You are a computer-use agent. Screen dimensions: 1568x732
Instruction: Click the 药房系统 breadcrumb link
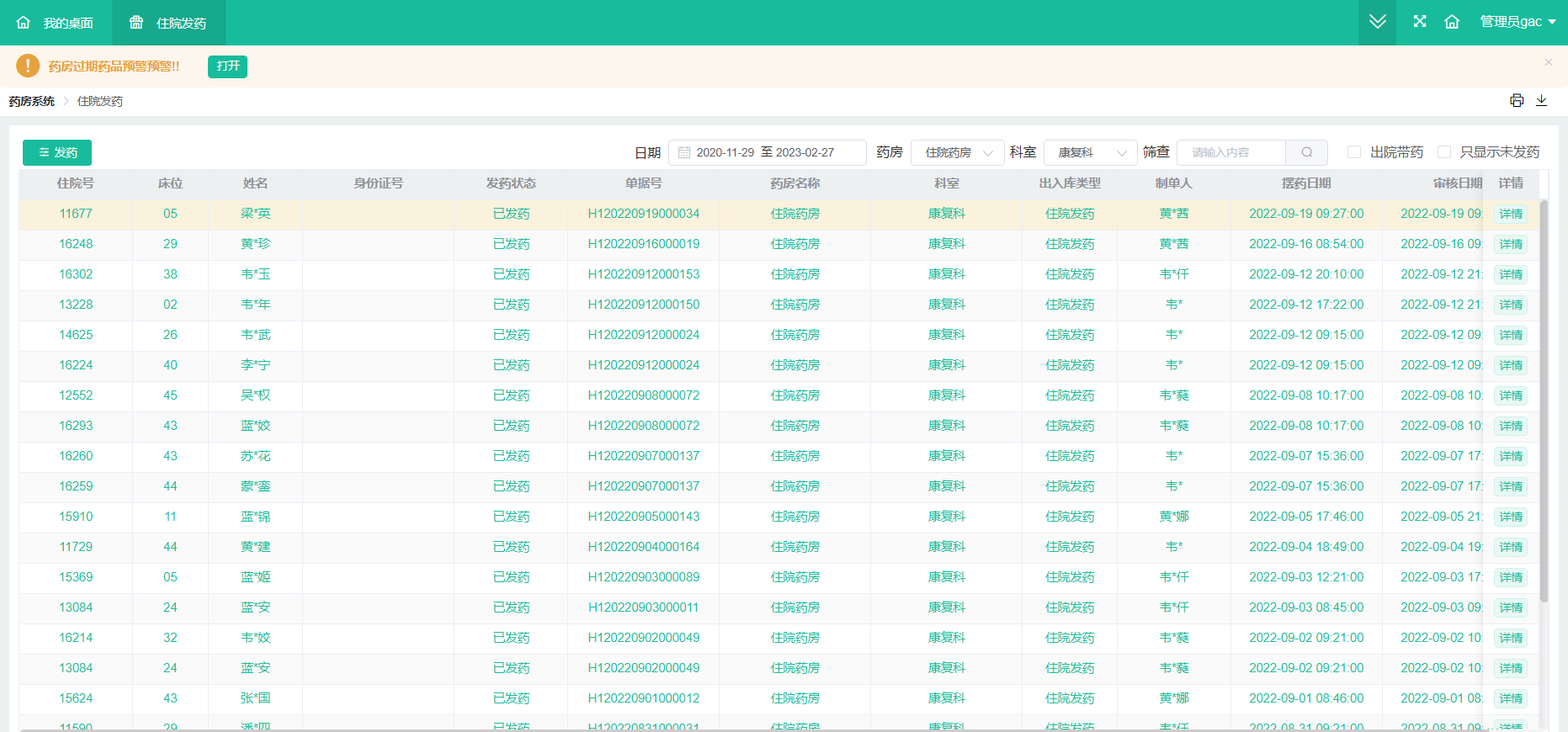click(x=32, y=101)
